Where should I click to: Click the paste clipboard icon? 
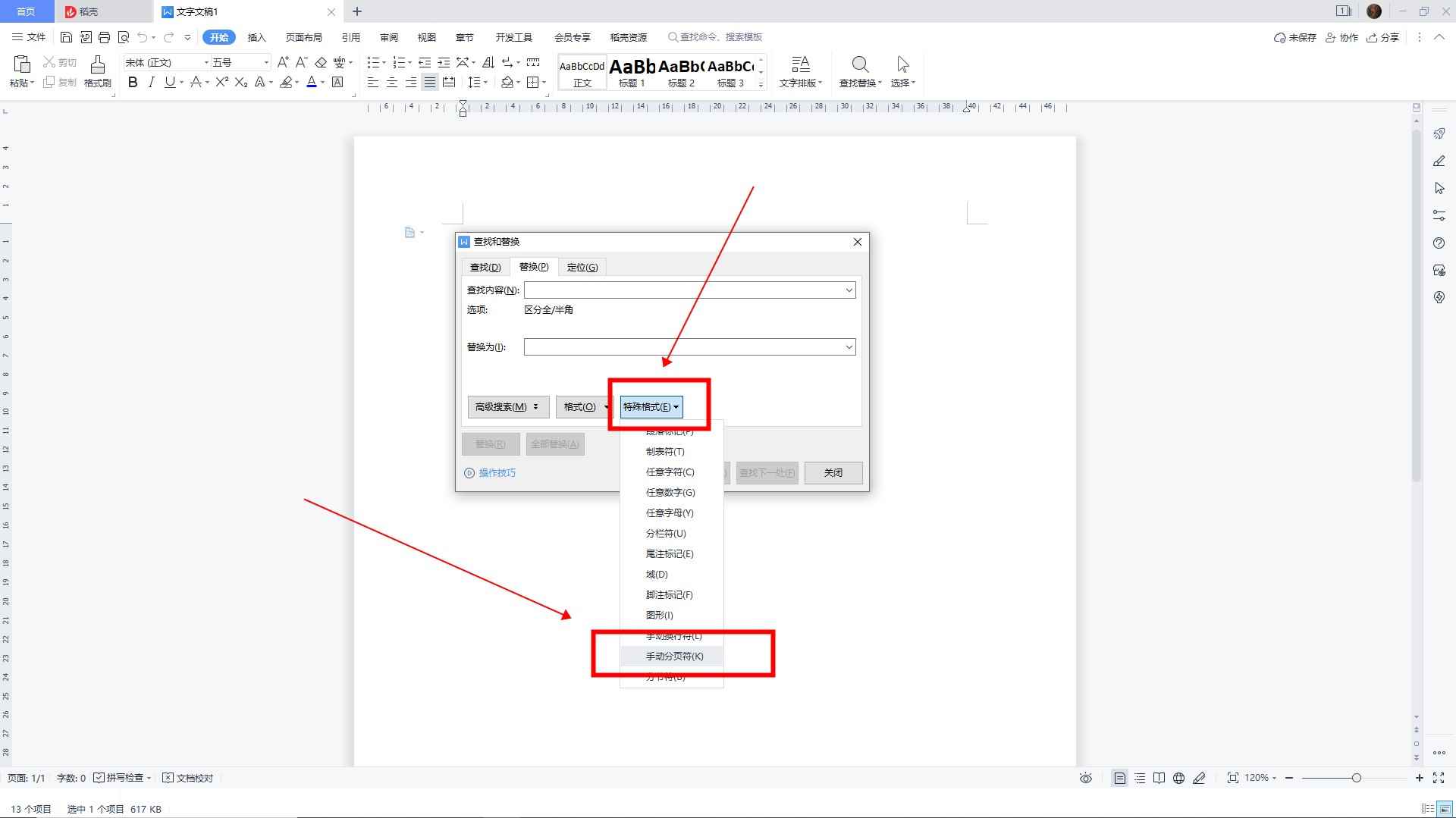(21, 65)
